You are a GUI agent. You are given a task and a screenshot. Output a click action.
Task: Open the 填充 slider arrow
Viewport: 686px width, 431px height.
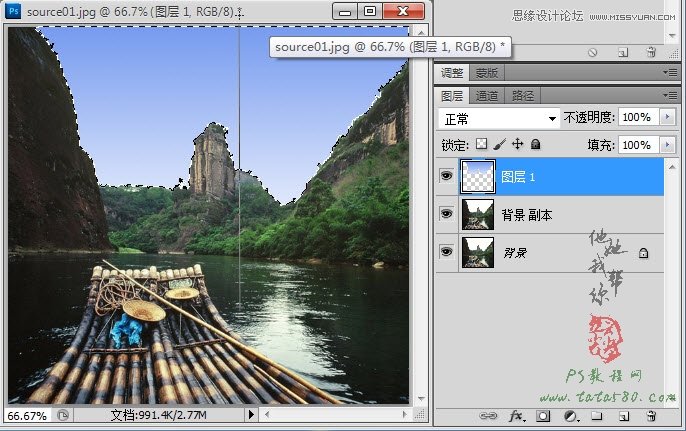pos(667,145)
